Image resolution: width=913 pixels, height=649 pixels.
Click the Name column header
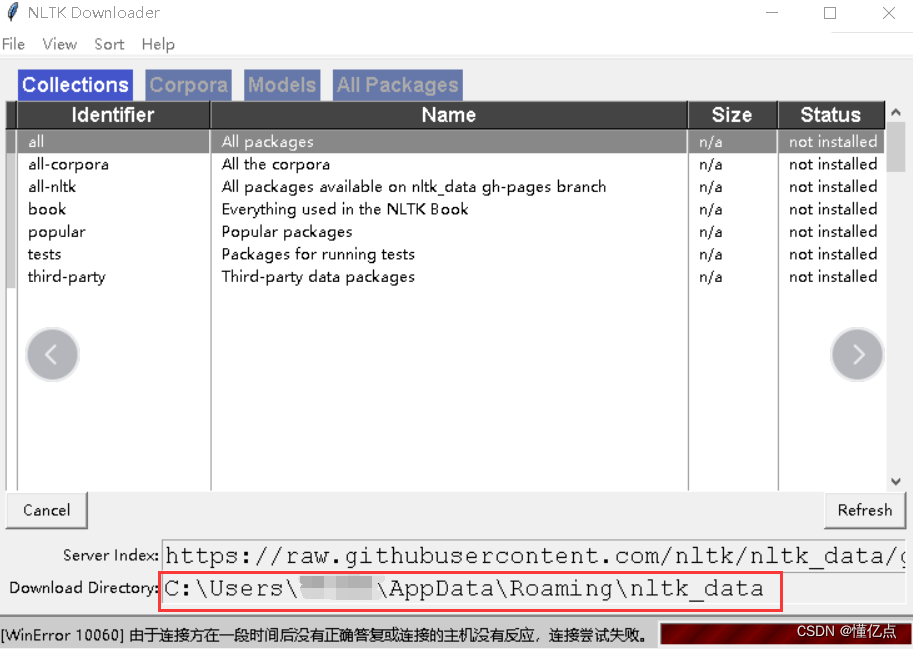tap(448, 114)
